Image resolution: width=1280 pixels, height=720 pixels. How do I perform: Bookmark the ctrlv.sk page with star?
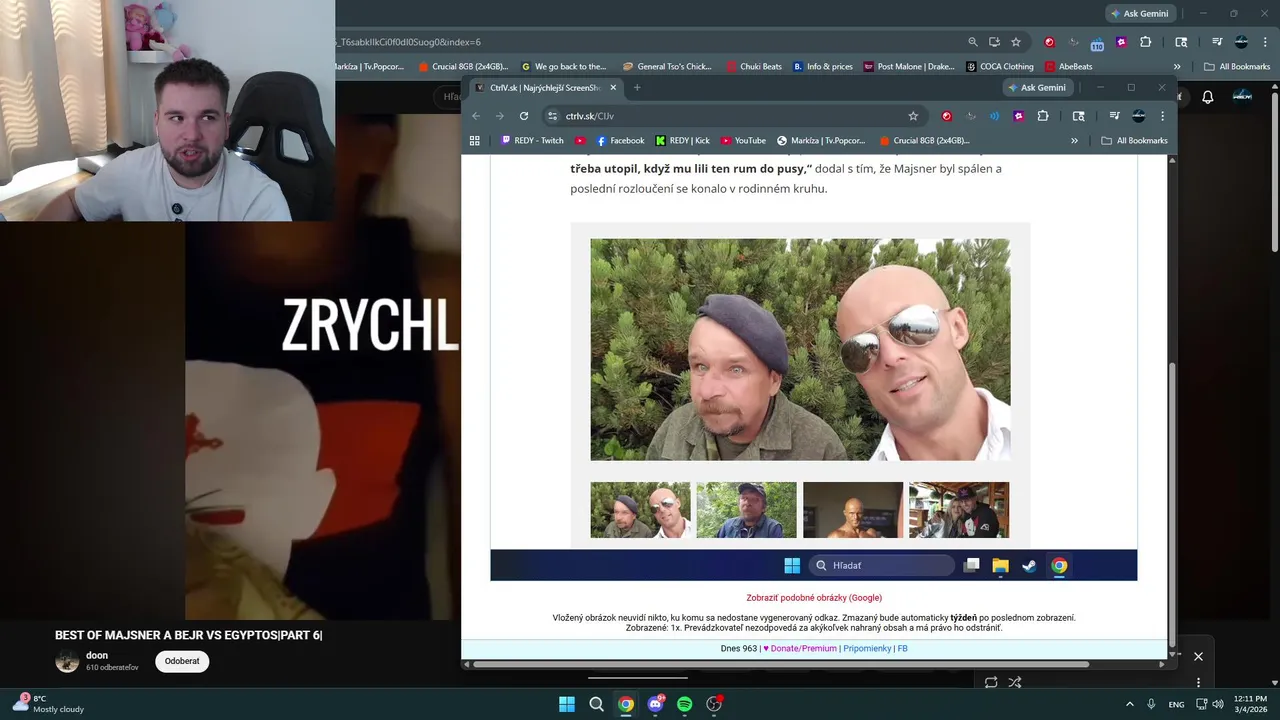point(913,116)
